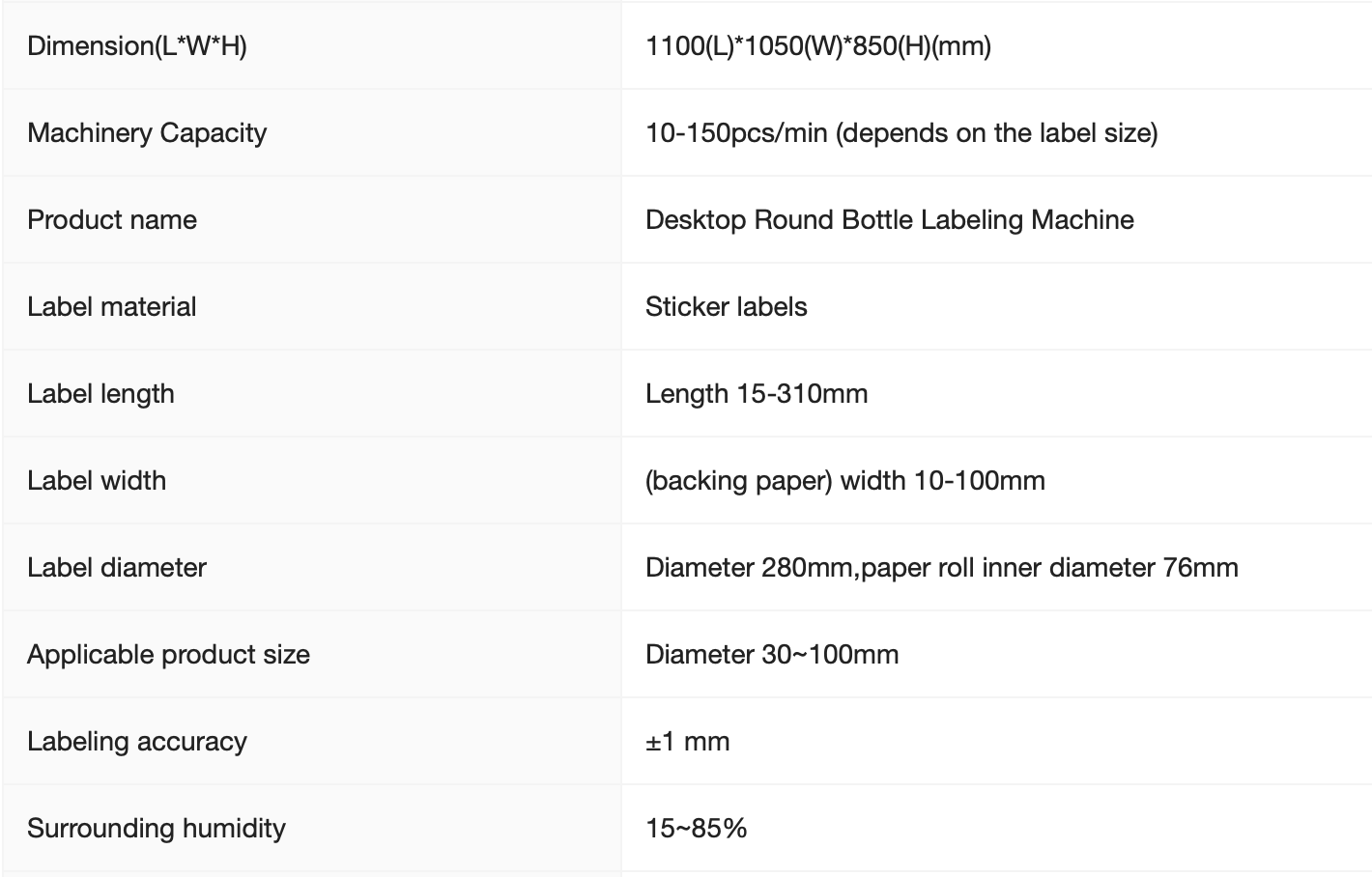Select the backing paper width 10-100mm value
The height and width of the screenshot is (877, 1372).
(x=844, y=480)
